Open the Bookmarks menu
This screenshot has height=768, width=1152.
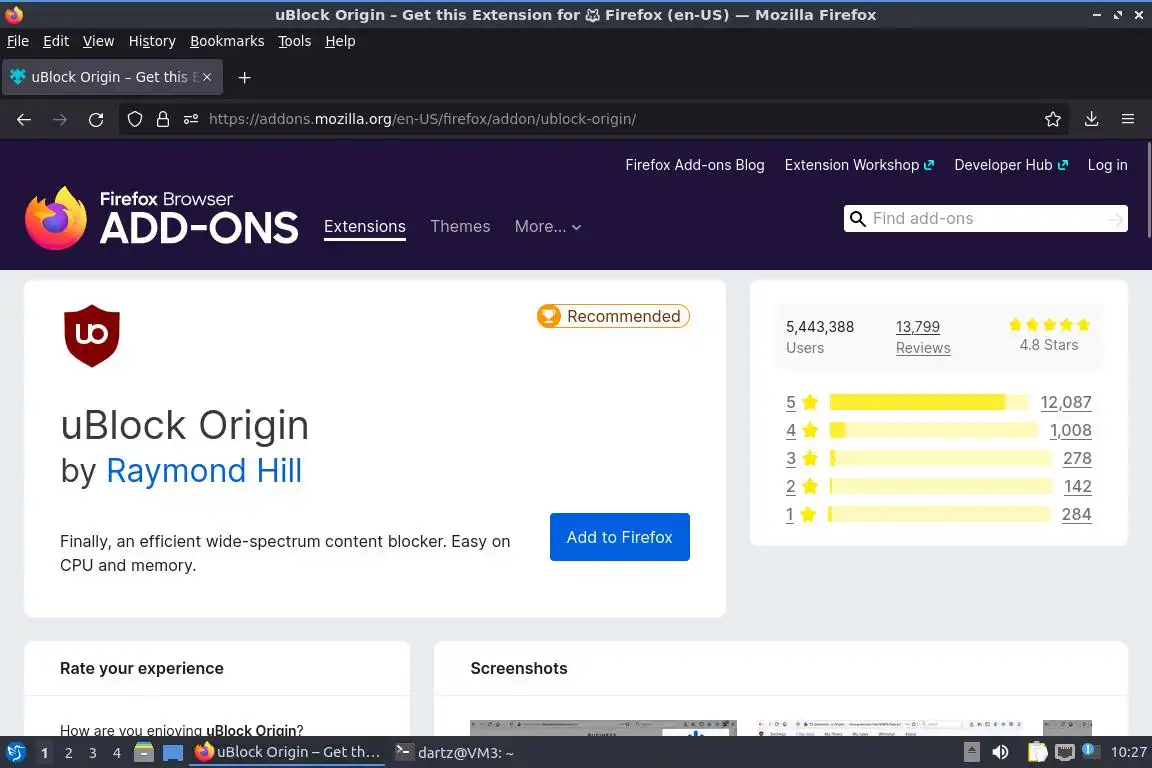(x=227, y=41)
